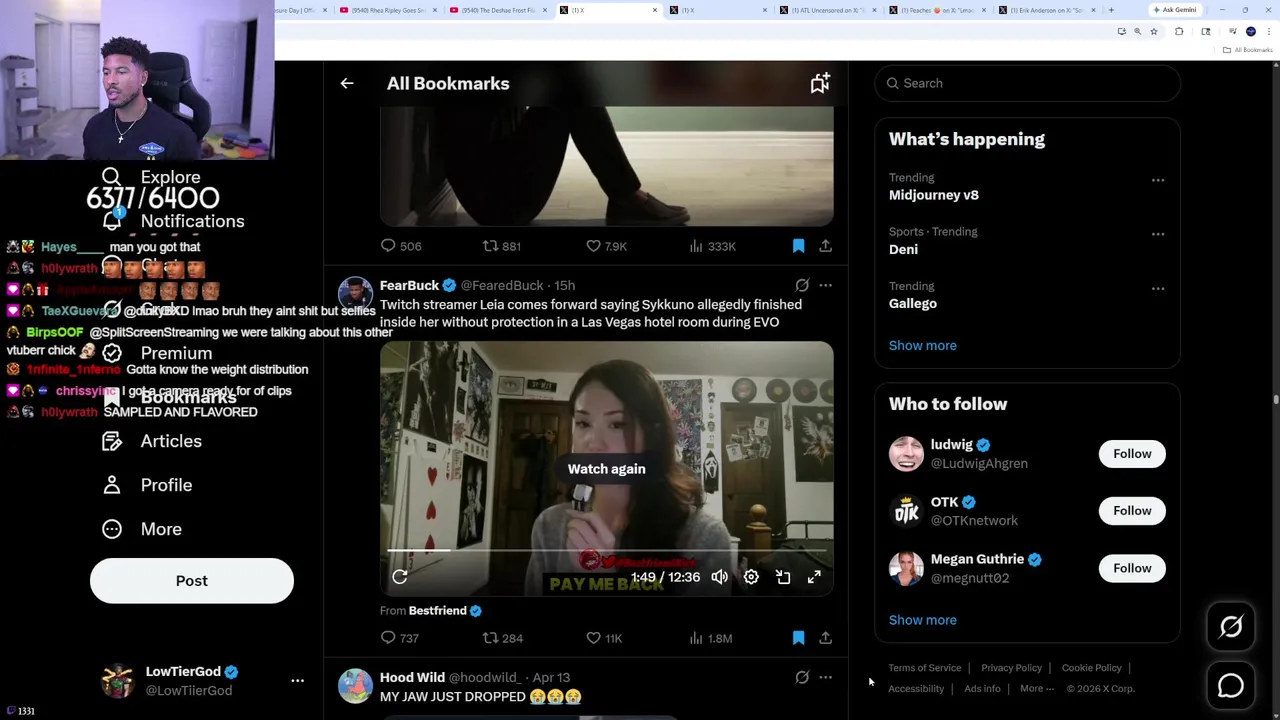Click Watch again on the video
The image size is (1280, 720).
click(606, 469)
